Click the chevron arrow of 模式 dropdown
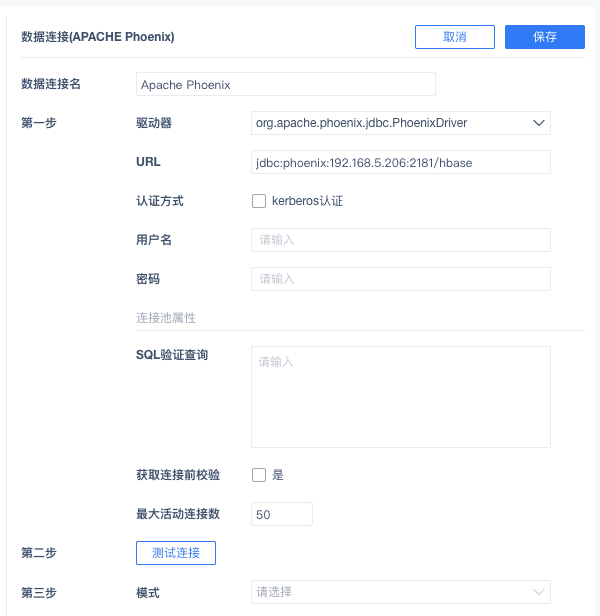This screenshot has height=616, width=600. [x=539, y=592]
